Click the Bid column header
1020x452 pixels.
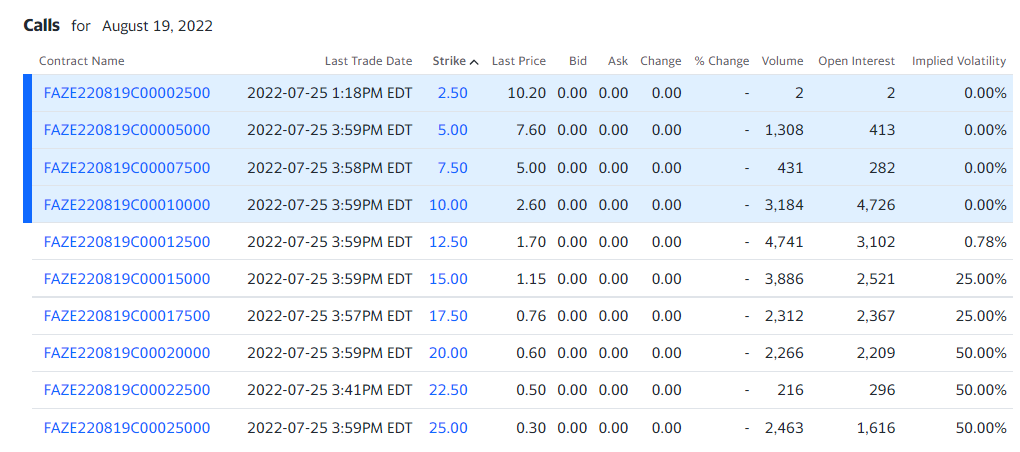[578, 61]
